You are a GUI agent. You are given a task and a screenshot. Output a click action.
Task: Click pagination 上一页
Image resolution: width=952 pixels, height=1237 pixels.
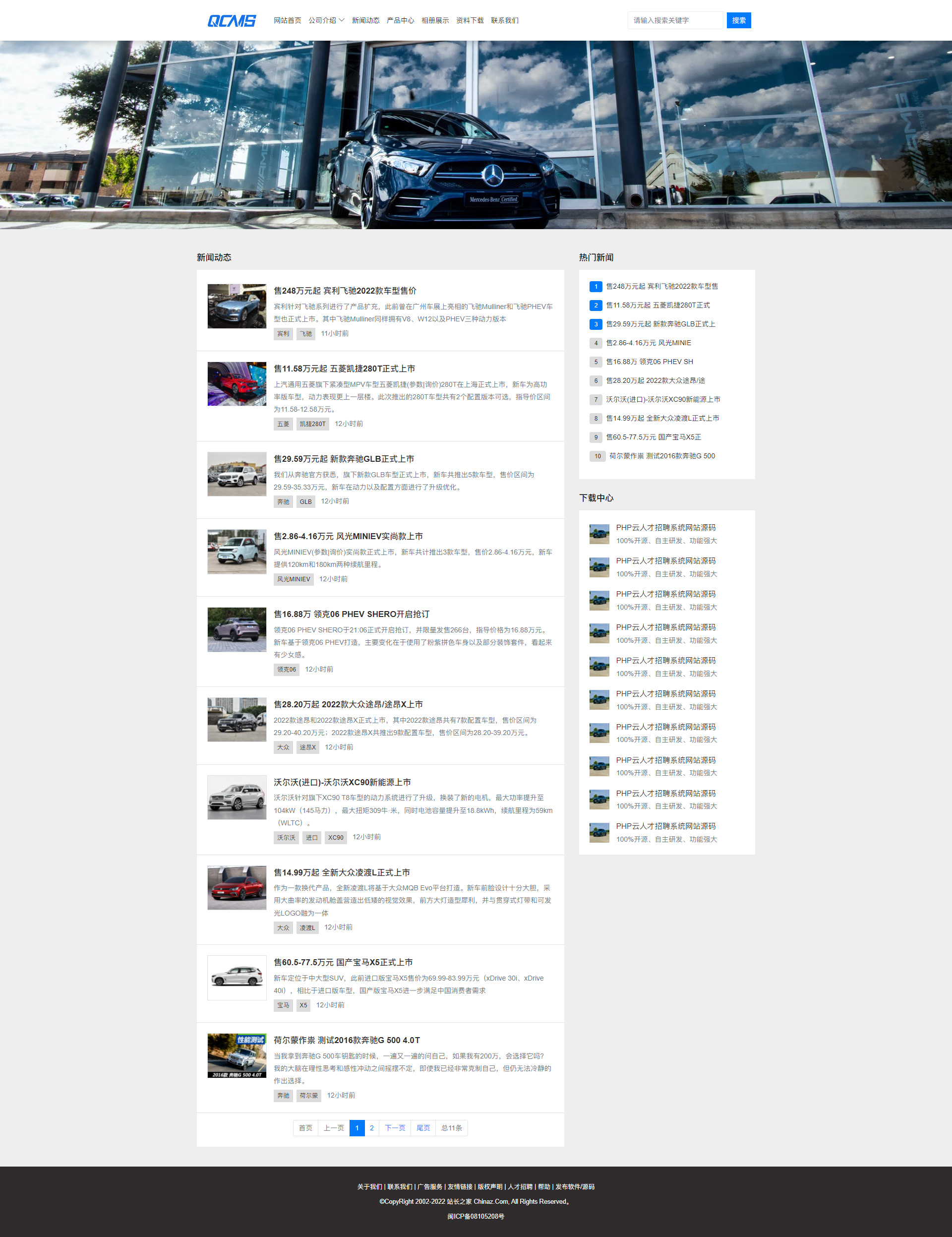pos(334,1128)
